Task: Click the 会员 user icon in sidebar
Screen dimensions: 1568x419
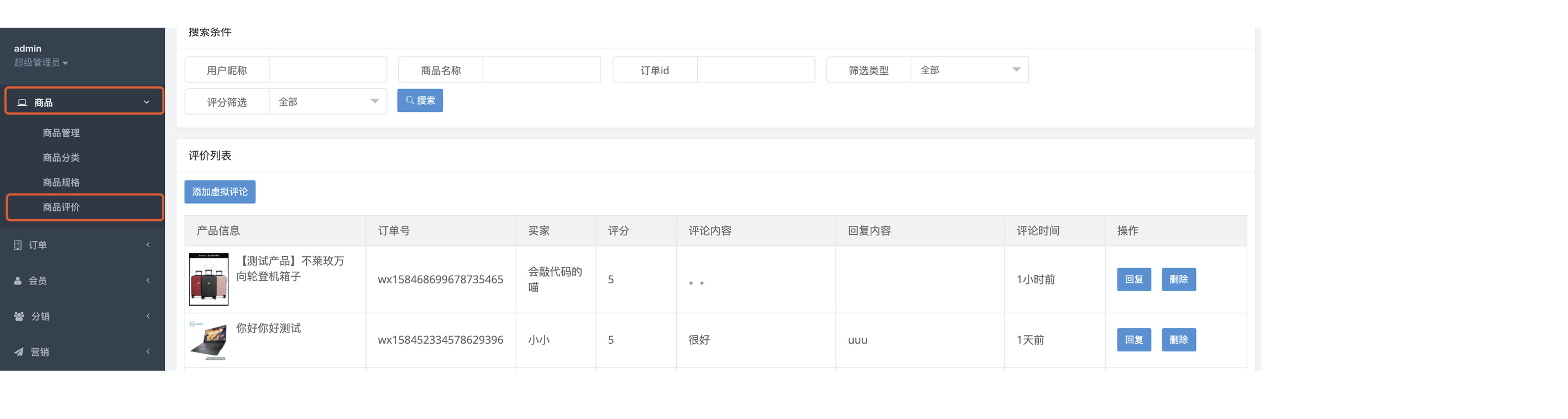Action: tap(18, 281)
